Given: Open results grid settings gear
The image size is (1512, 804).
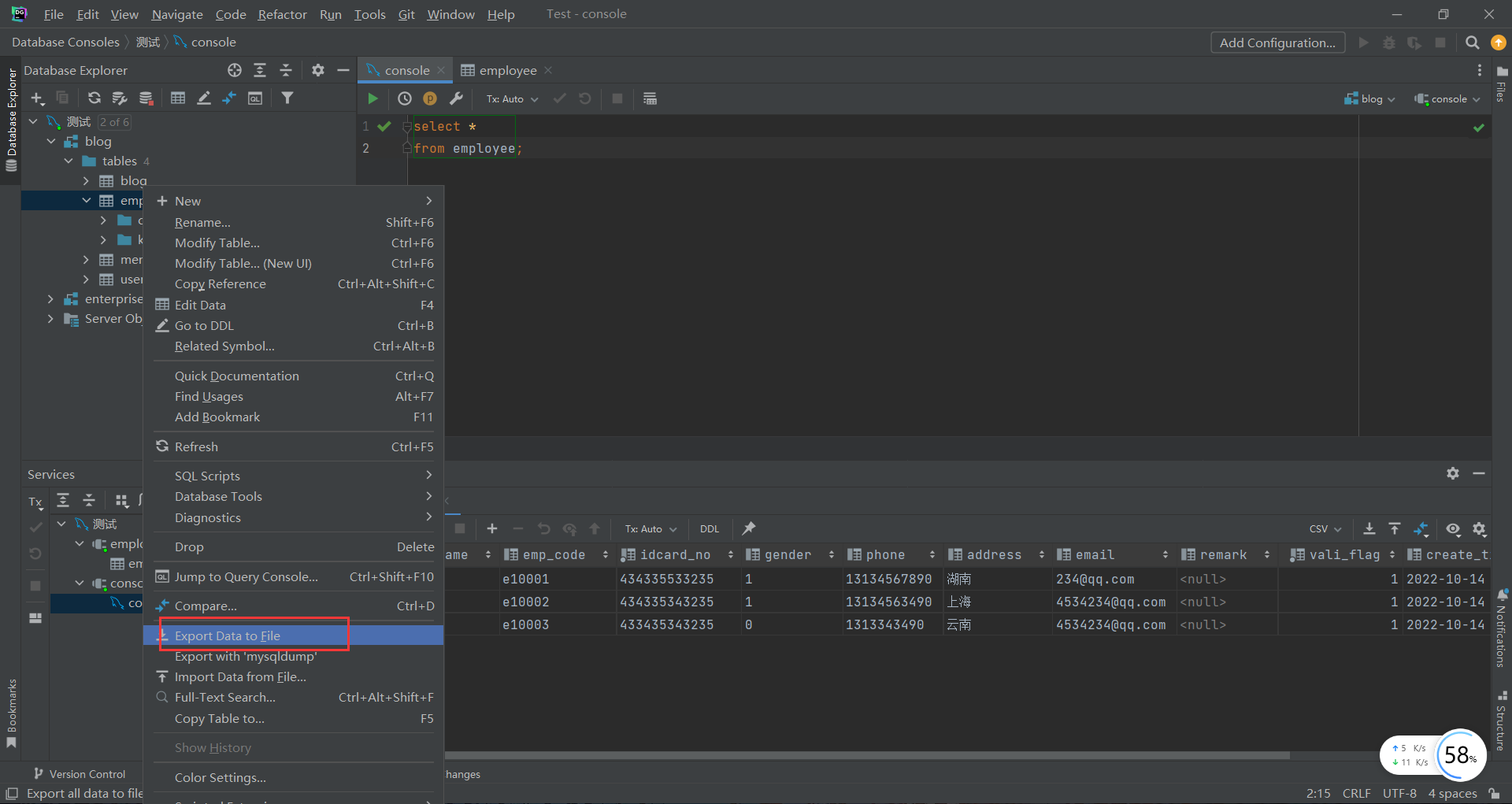Looking at the screenshot, I should click(x=1480, y=528).
